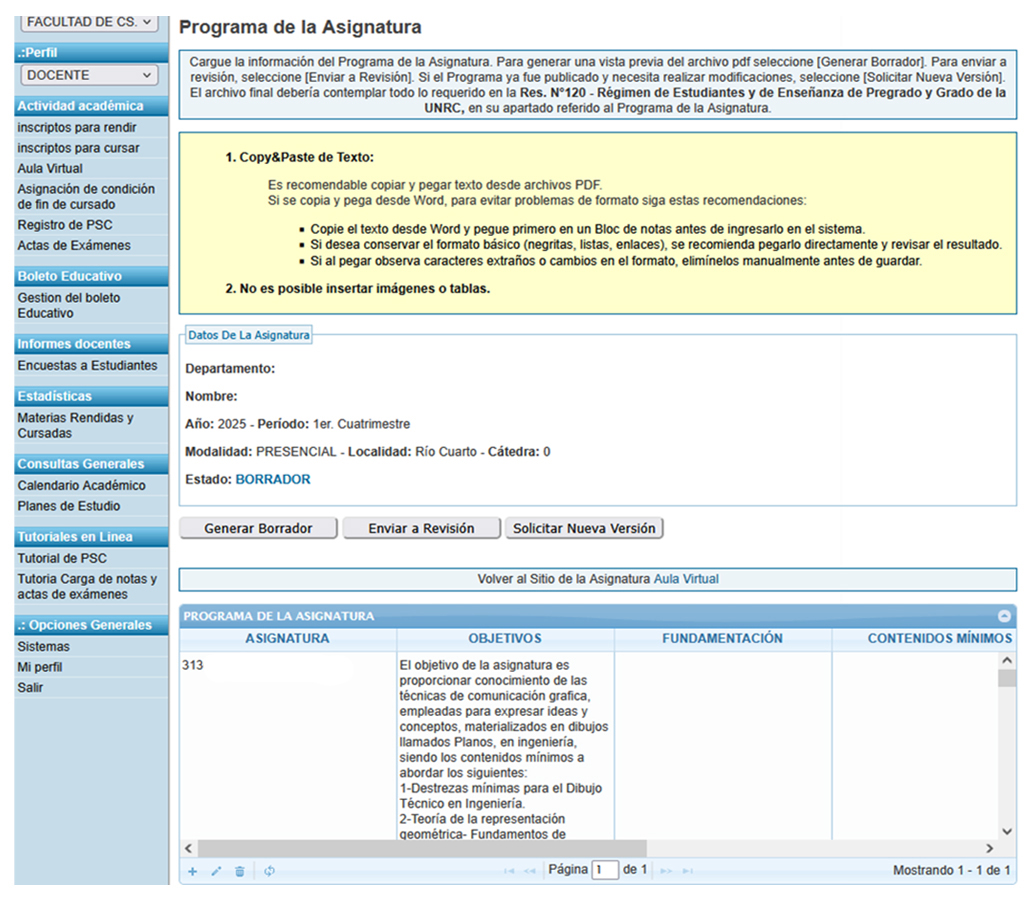
Task: Click the edit row pencil icon
Action: (x=216, y=871)
